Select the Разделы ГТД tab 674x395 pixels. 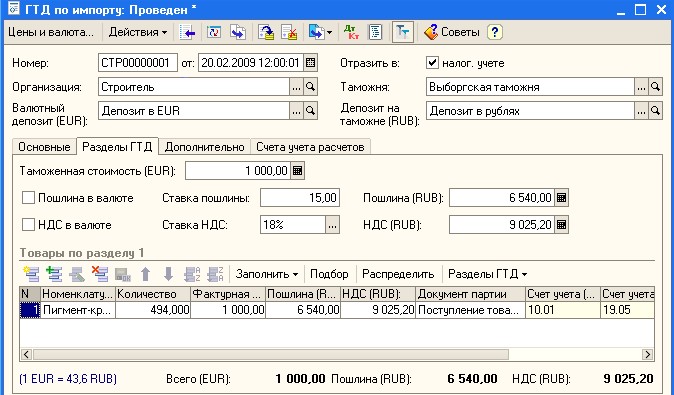(x=117, y=147)
